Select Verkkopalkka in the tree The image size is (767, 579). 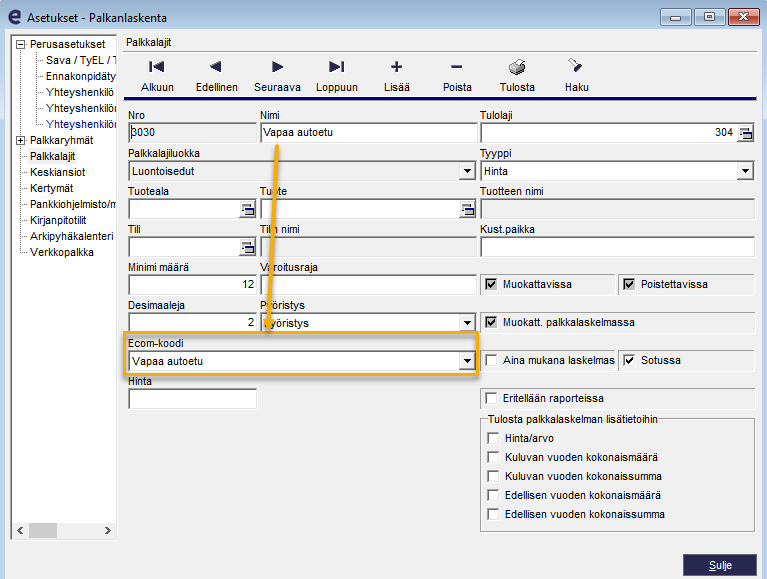pyautogui.click(x=62, y=252)
